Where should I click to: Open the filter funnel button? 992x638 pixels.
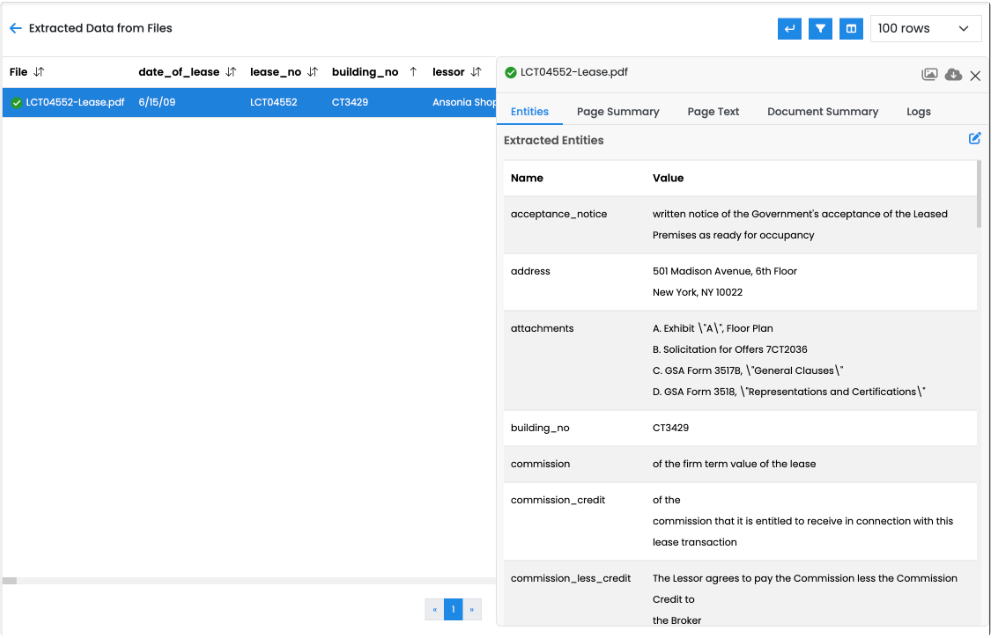coord(820,28)
